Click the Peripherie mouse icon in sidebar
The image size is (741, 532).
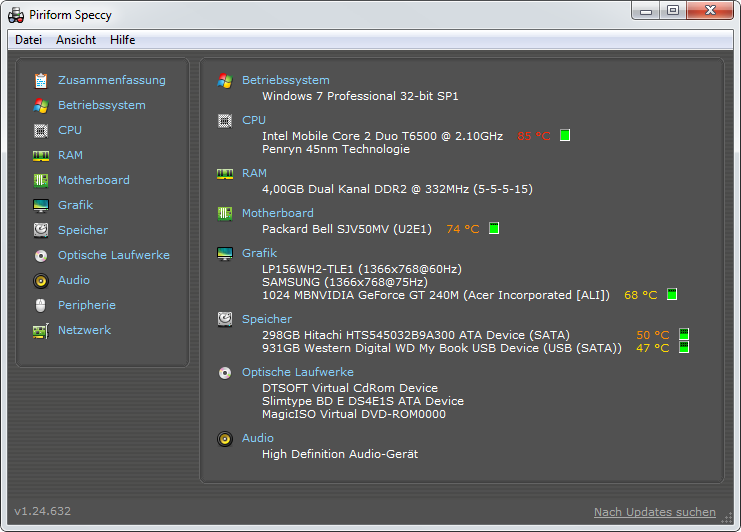click(x=41, y=306)
